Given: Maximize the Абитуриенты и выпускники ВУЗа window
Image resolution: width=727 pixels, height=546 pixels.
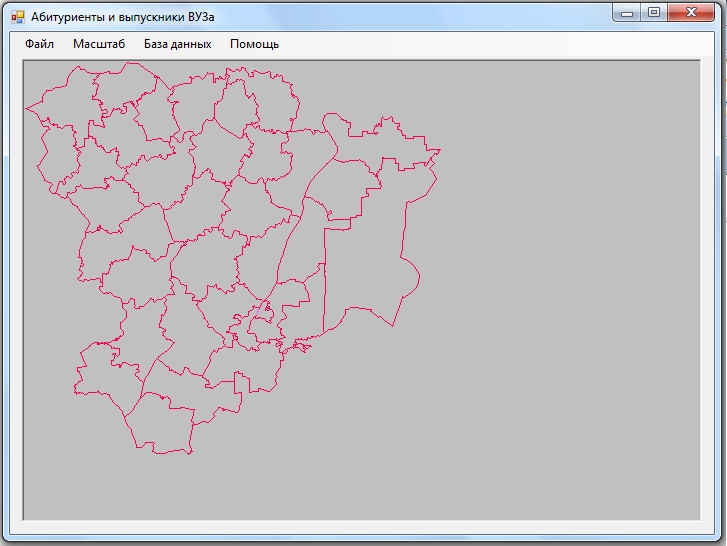Looking at the screenshot, I should pos(654,13).
